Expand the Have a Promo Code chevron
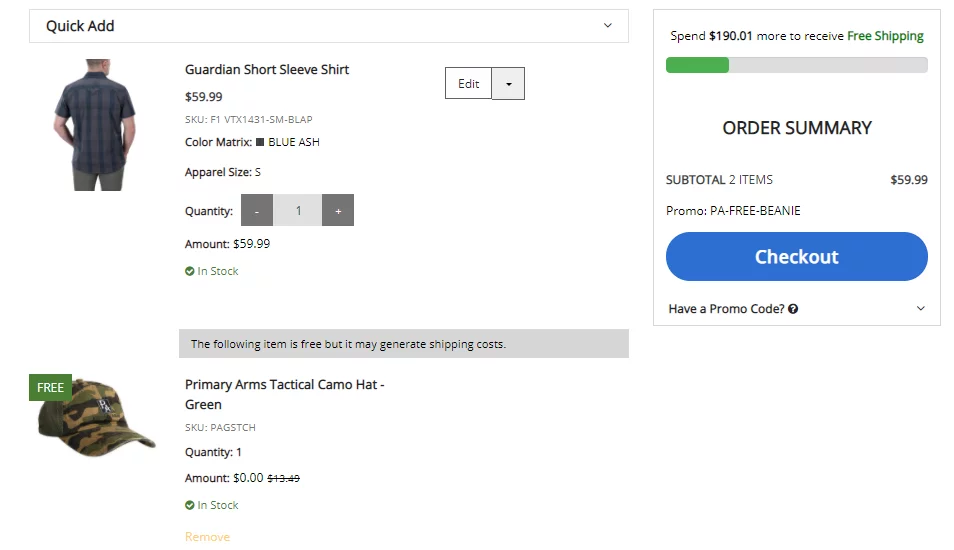954x550 pixels. (x=921, y=308)
